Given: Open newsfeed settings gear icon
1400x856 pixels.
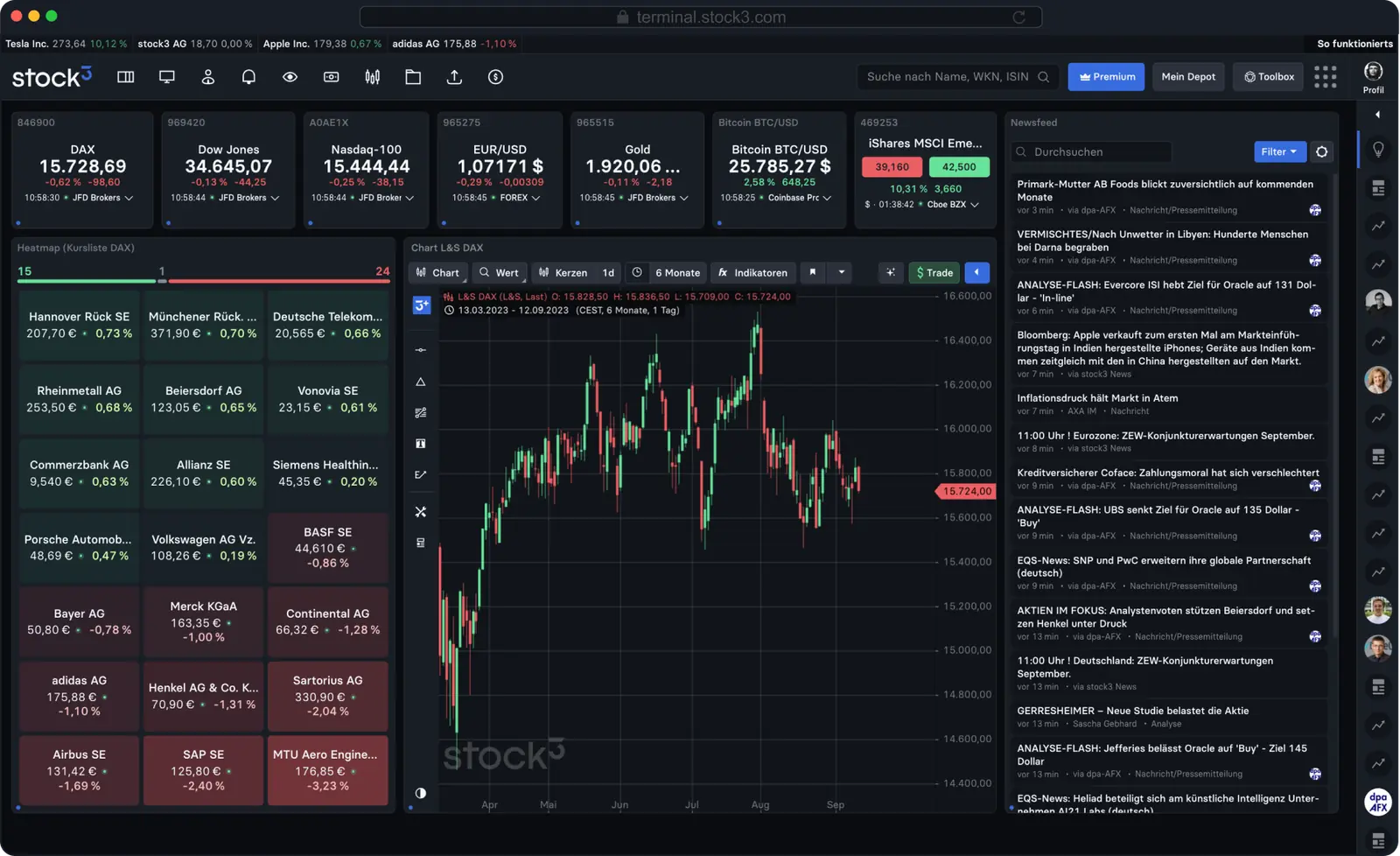Looking at the screenshot, I should click(x=1321, y=151).
